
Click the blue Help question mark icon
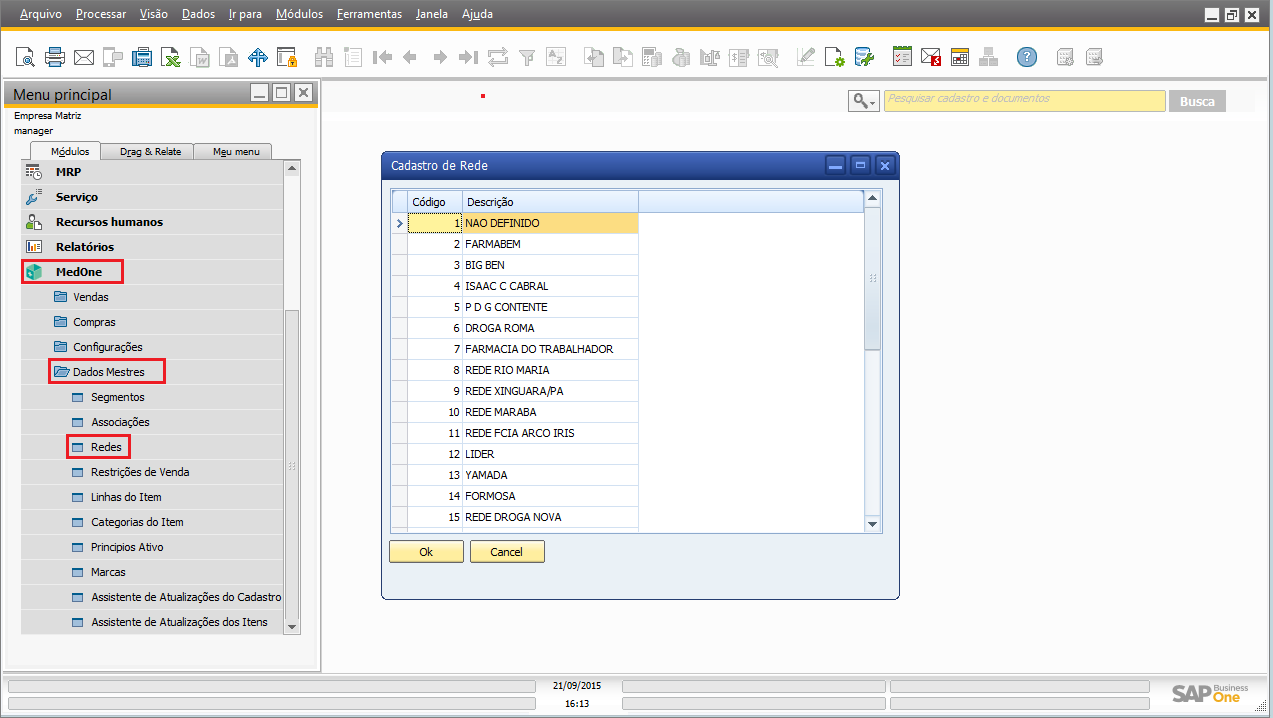click(x=1027, y=57)
